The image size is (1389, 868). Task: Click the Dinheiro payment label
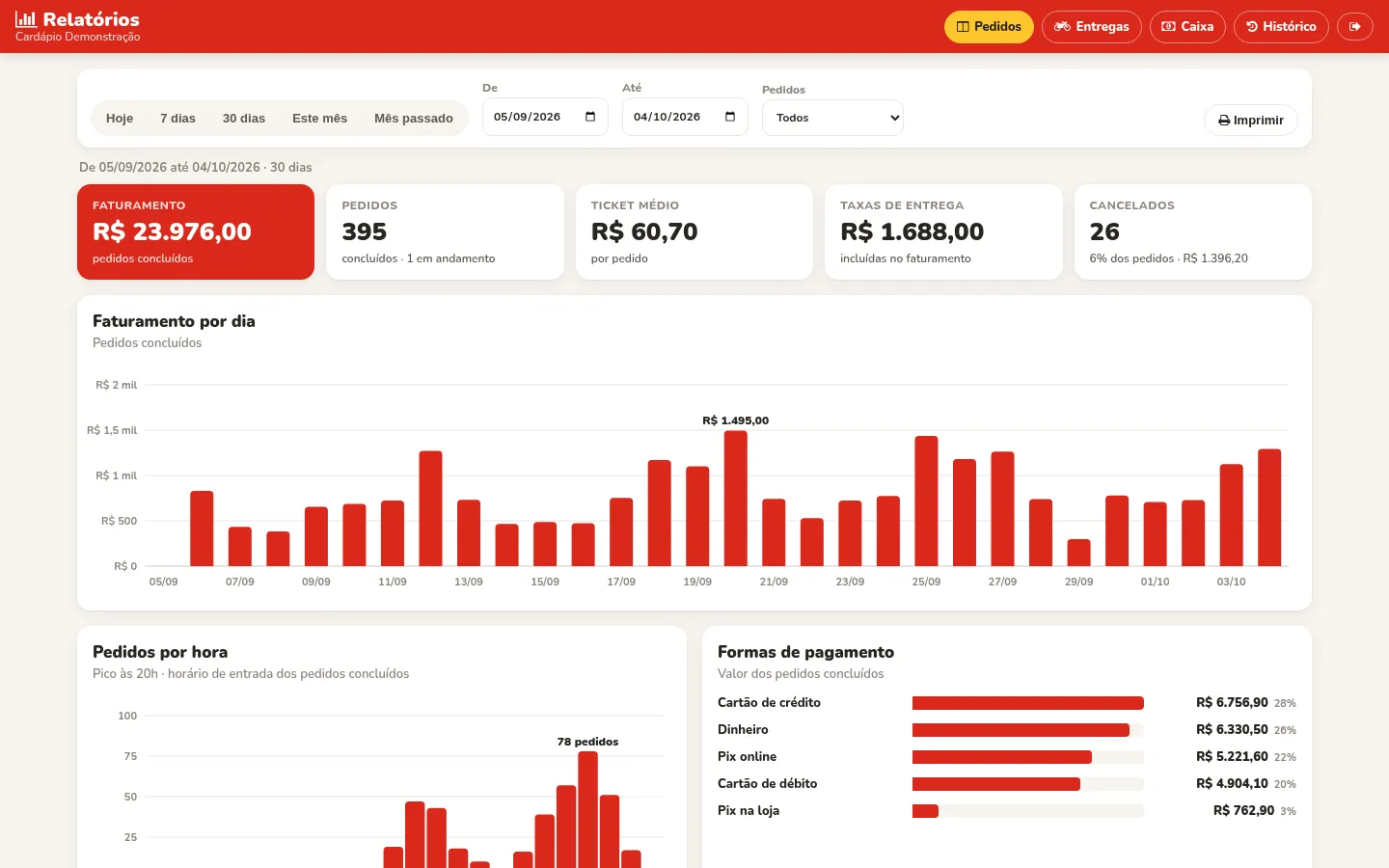click(743, 730)
